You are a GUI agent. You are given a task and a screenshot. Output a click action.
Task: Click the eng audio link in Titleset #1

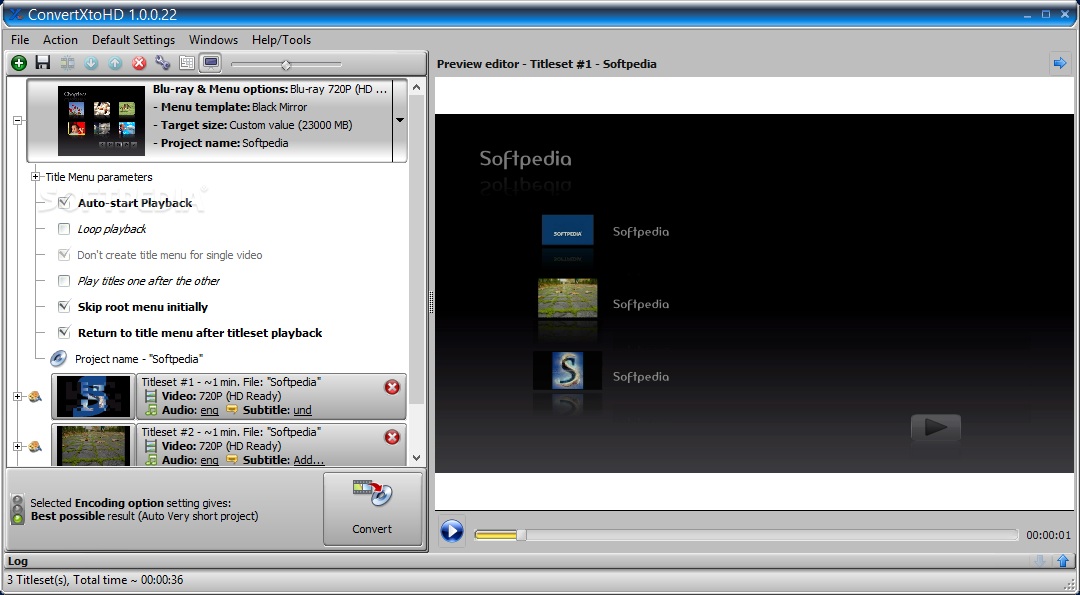(x=209, y=410)
